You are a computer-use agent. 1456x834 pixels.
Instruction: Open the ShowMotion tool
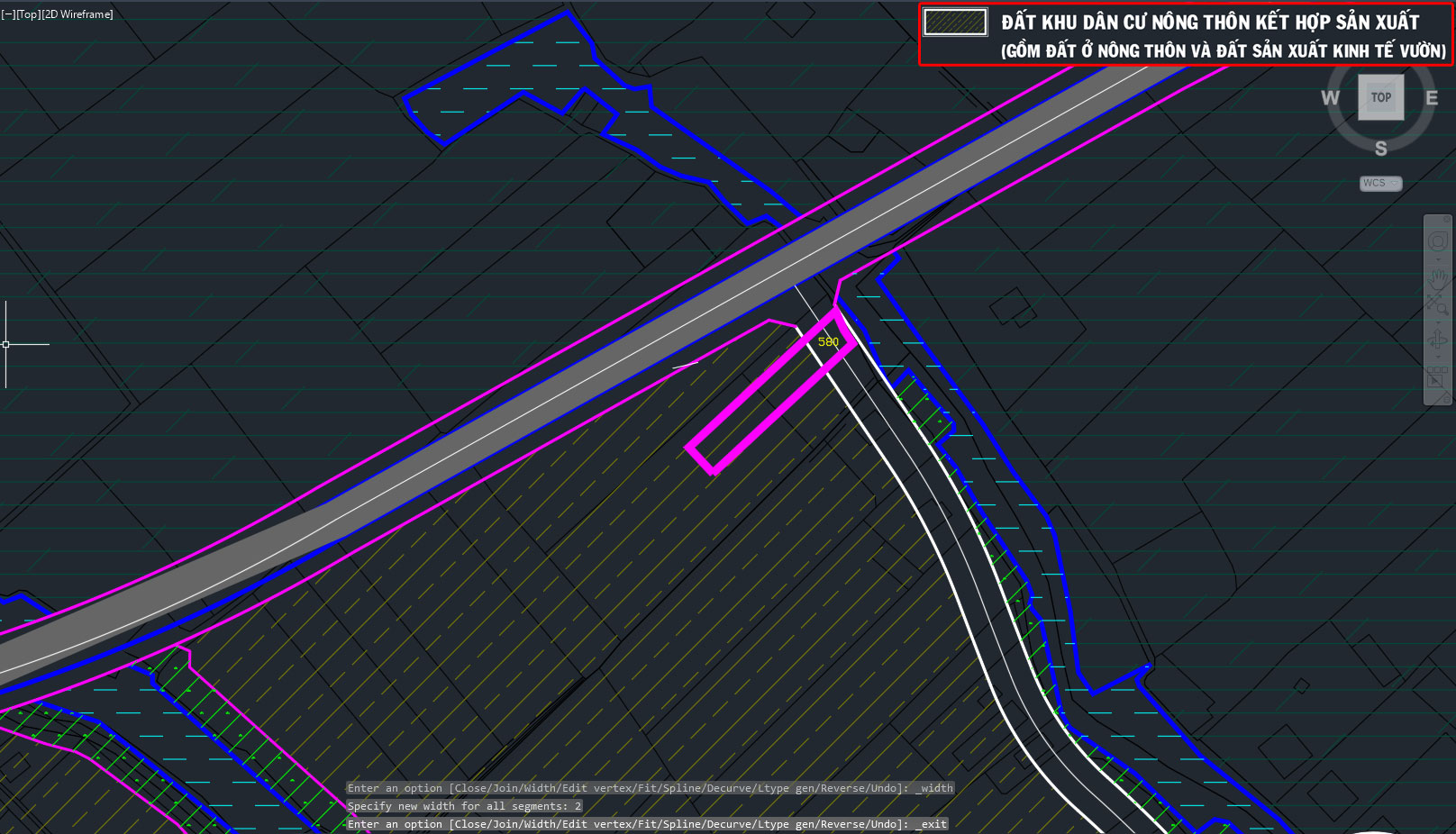click(1437, 376)
